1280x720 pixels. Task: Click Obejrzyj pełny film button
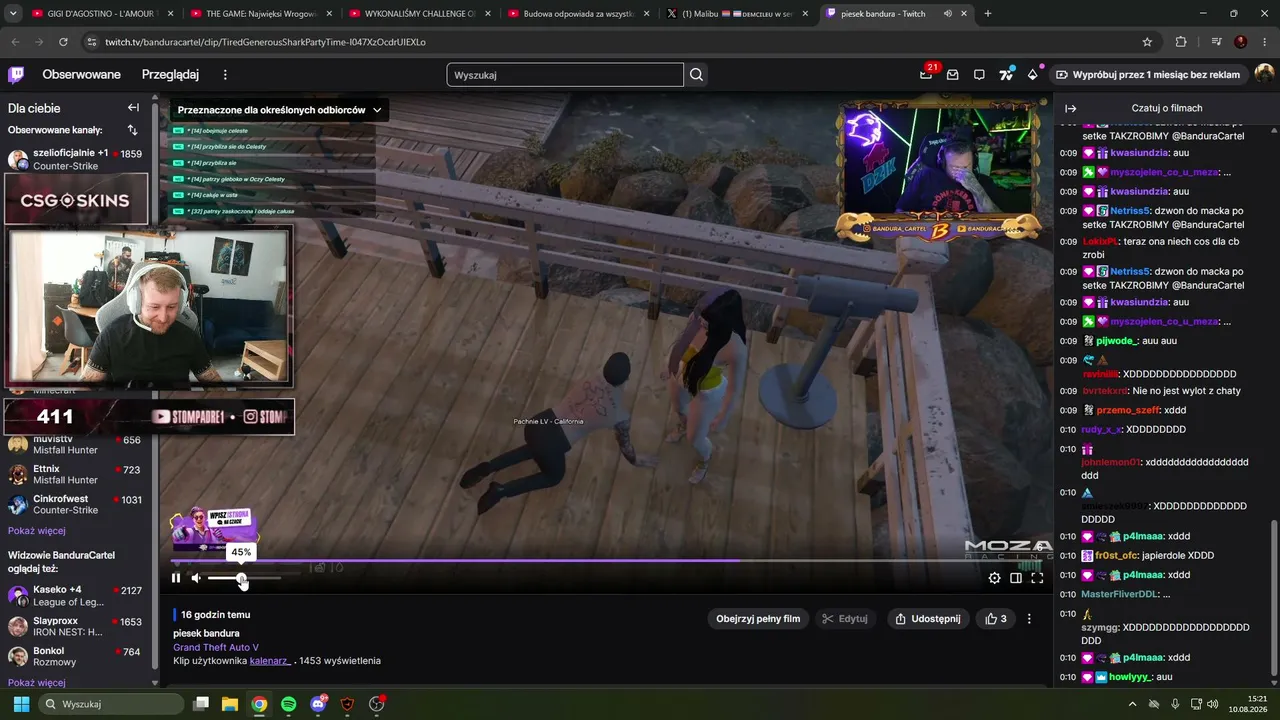758,619
